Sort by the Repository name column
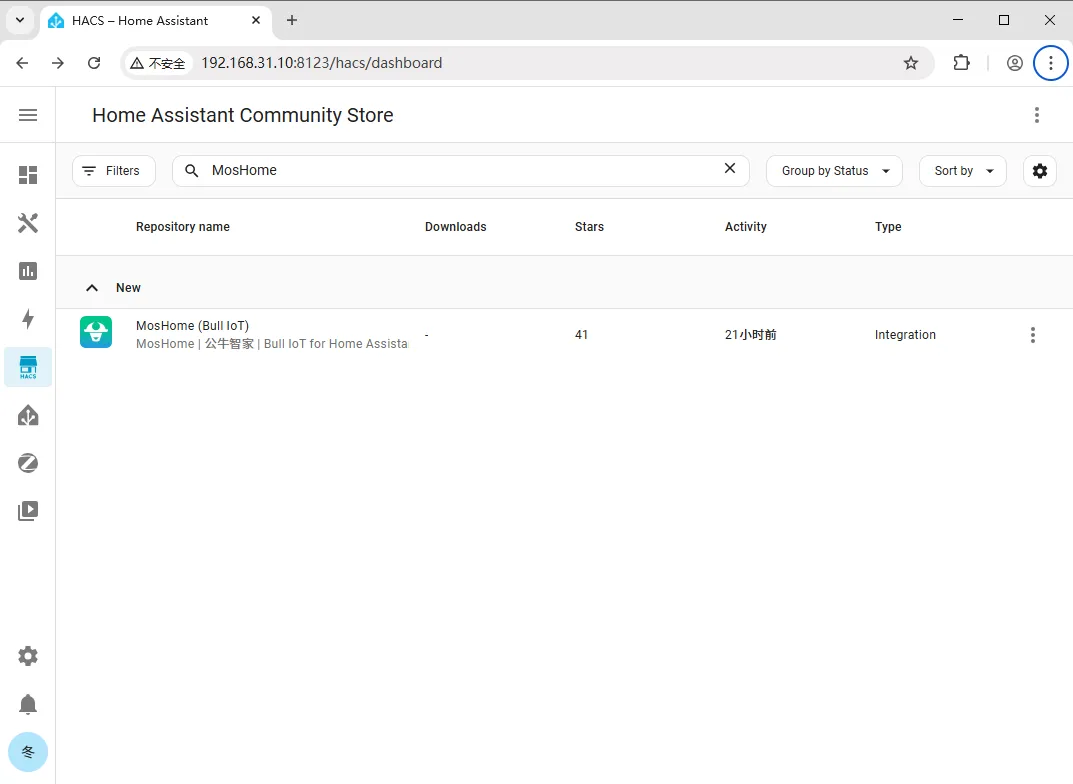 click(x=183, y=226)
